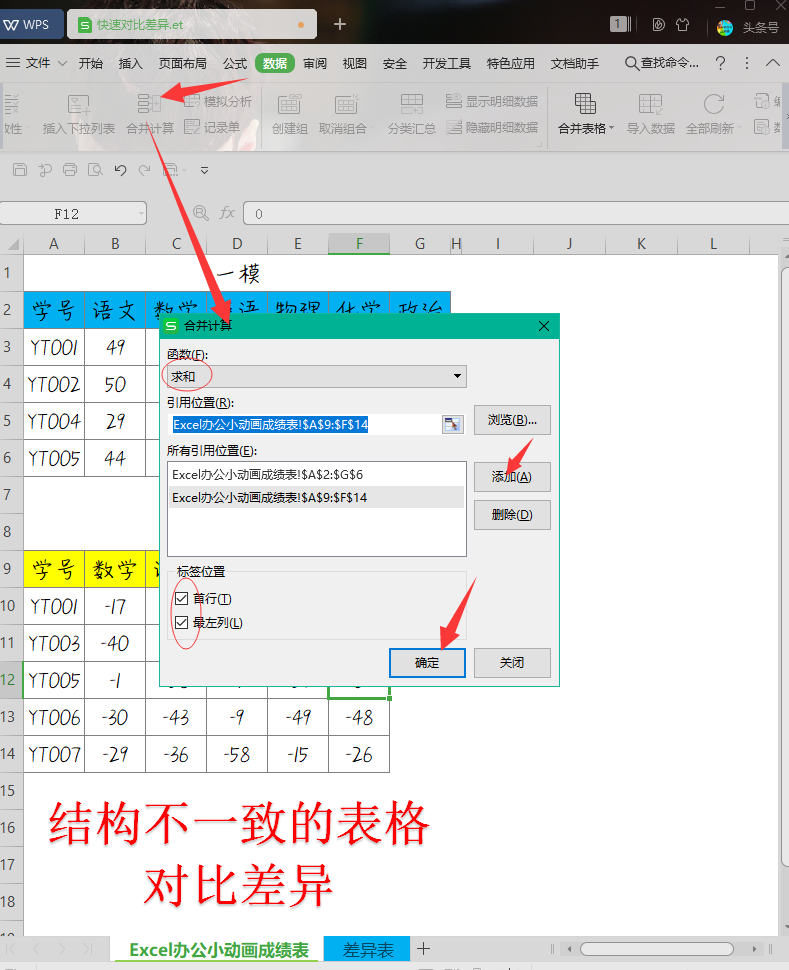Click cell YT006 in row 13
Image resolution: width=789 pixels, height=970 pixels.
pyautogui.click(x=54, y=718)
